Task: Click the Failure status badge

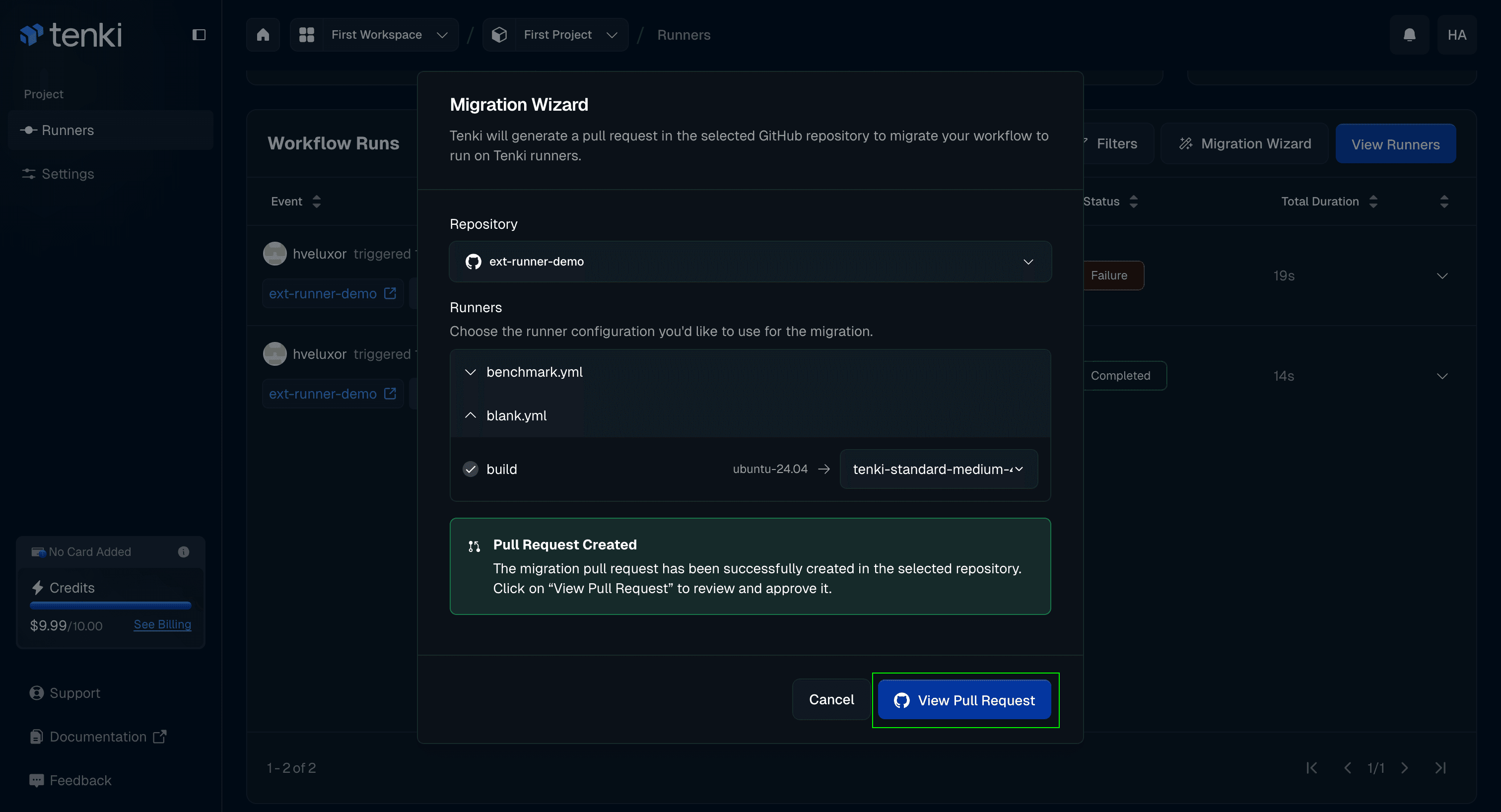Action: click(x=1113, y=275)
